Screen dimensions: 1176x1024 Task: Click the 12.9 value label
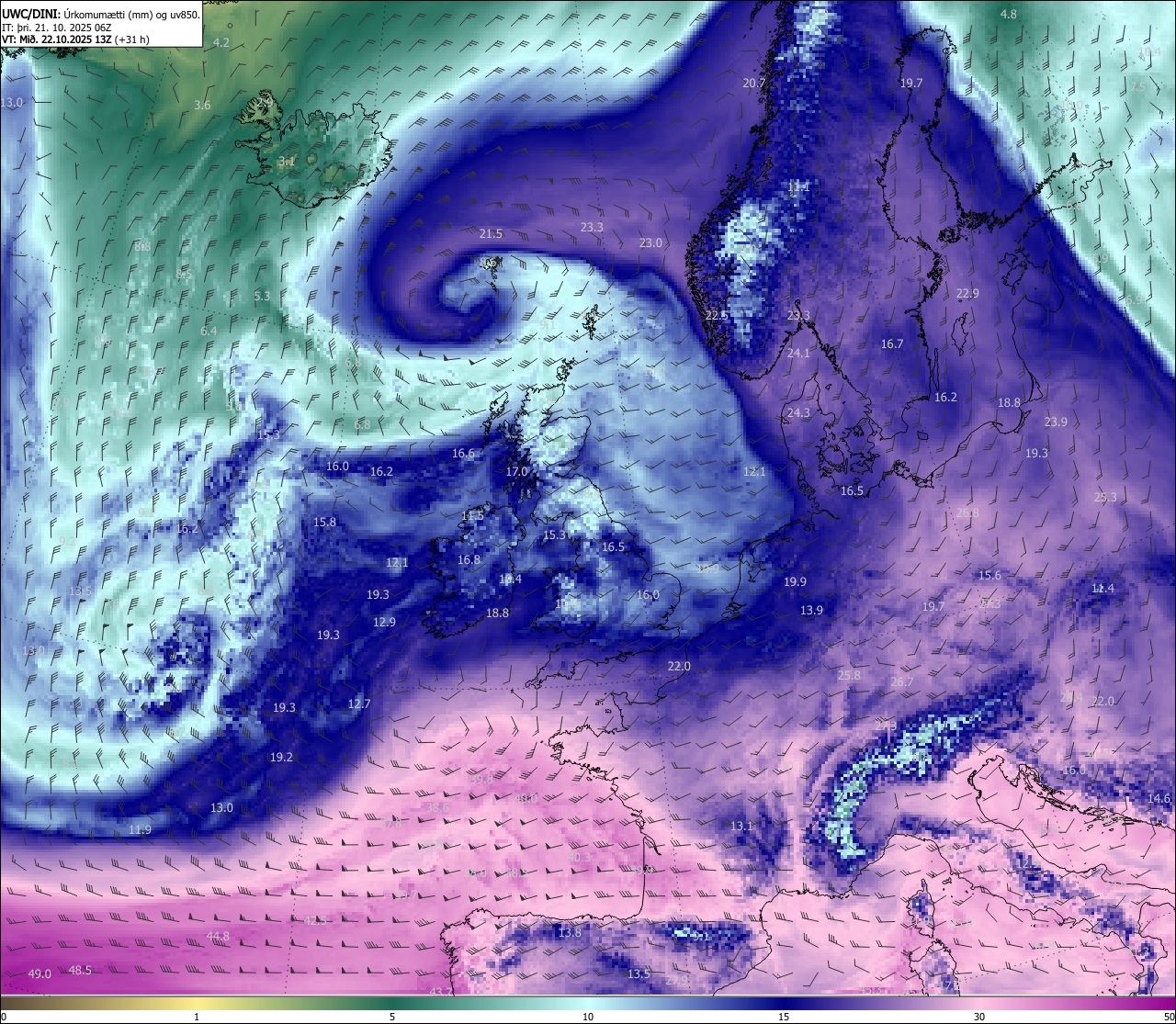point(384,622)
